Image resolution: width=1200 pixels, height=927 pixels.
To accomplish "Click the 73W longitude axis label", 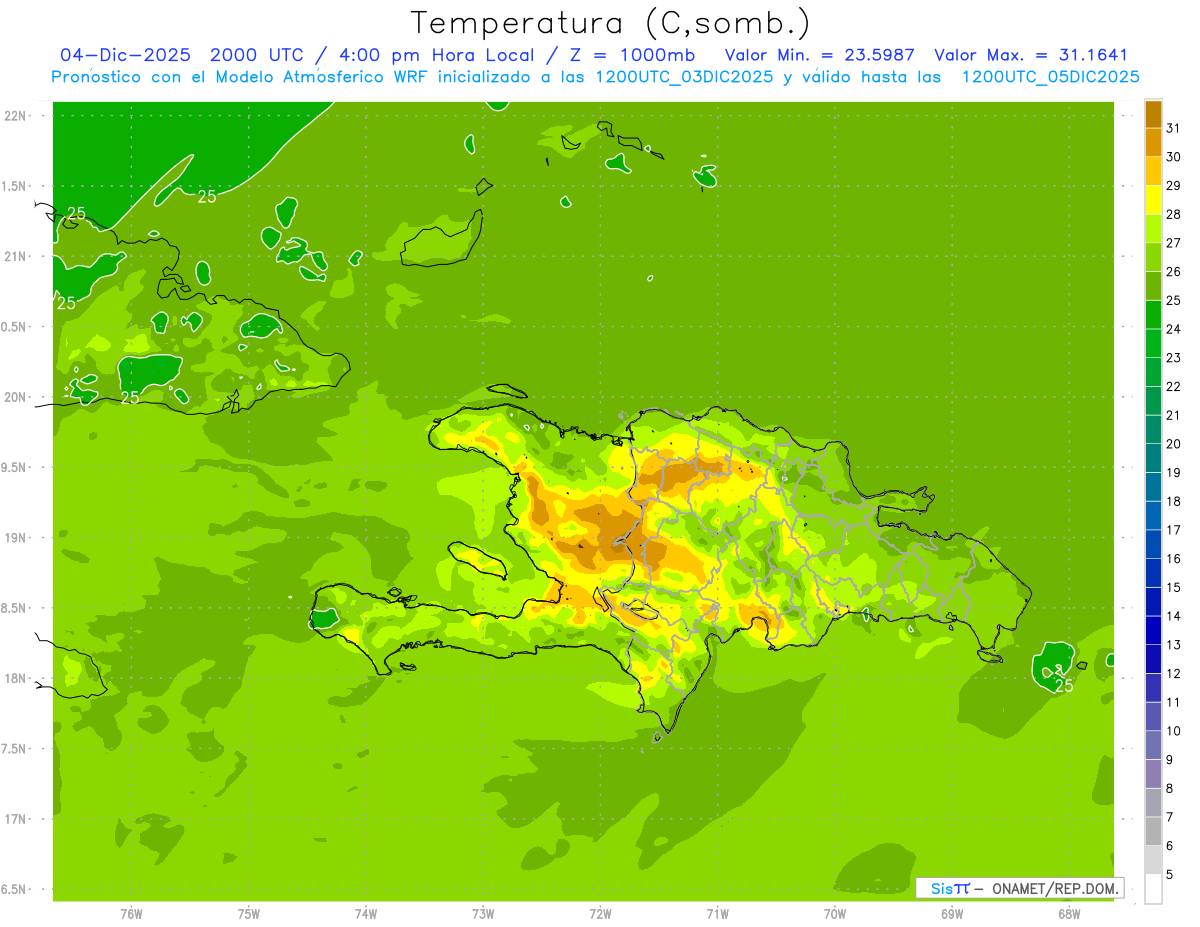I will 483,913.
